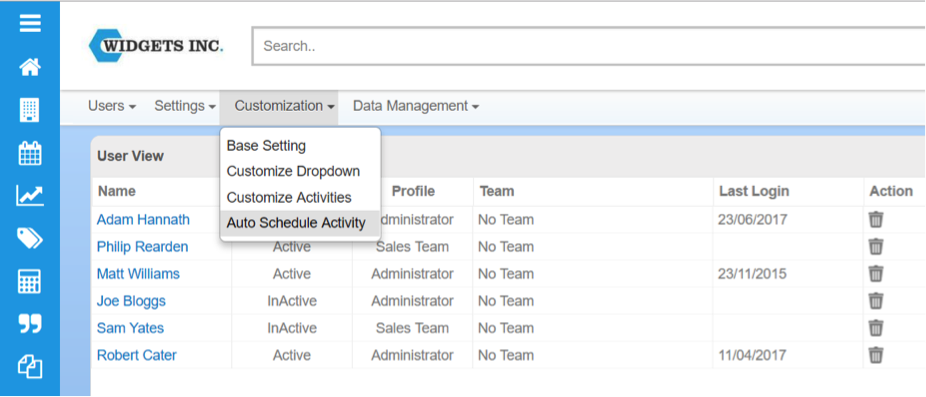Open the calculator icon in sidebar
The height and width of the screenshot is (397, 926).
pyautogui.click(x=30, y=281)
